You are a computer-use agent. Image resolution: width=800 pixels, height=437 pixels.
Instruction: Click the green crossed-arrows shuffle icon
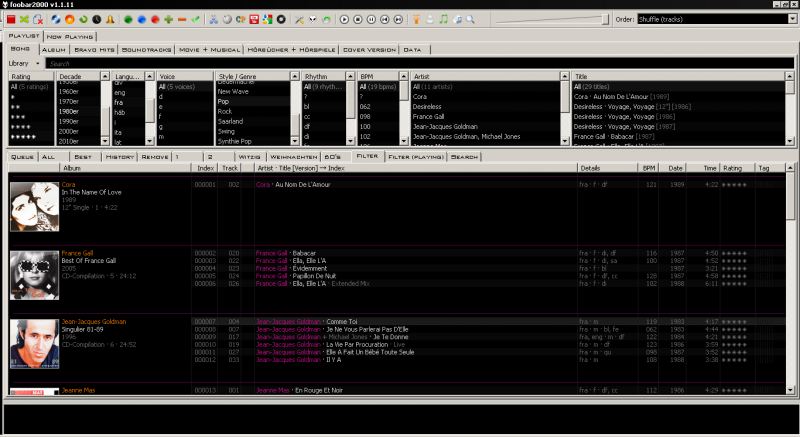pyautogui.click(x=24, y=19)
